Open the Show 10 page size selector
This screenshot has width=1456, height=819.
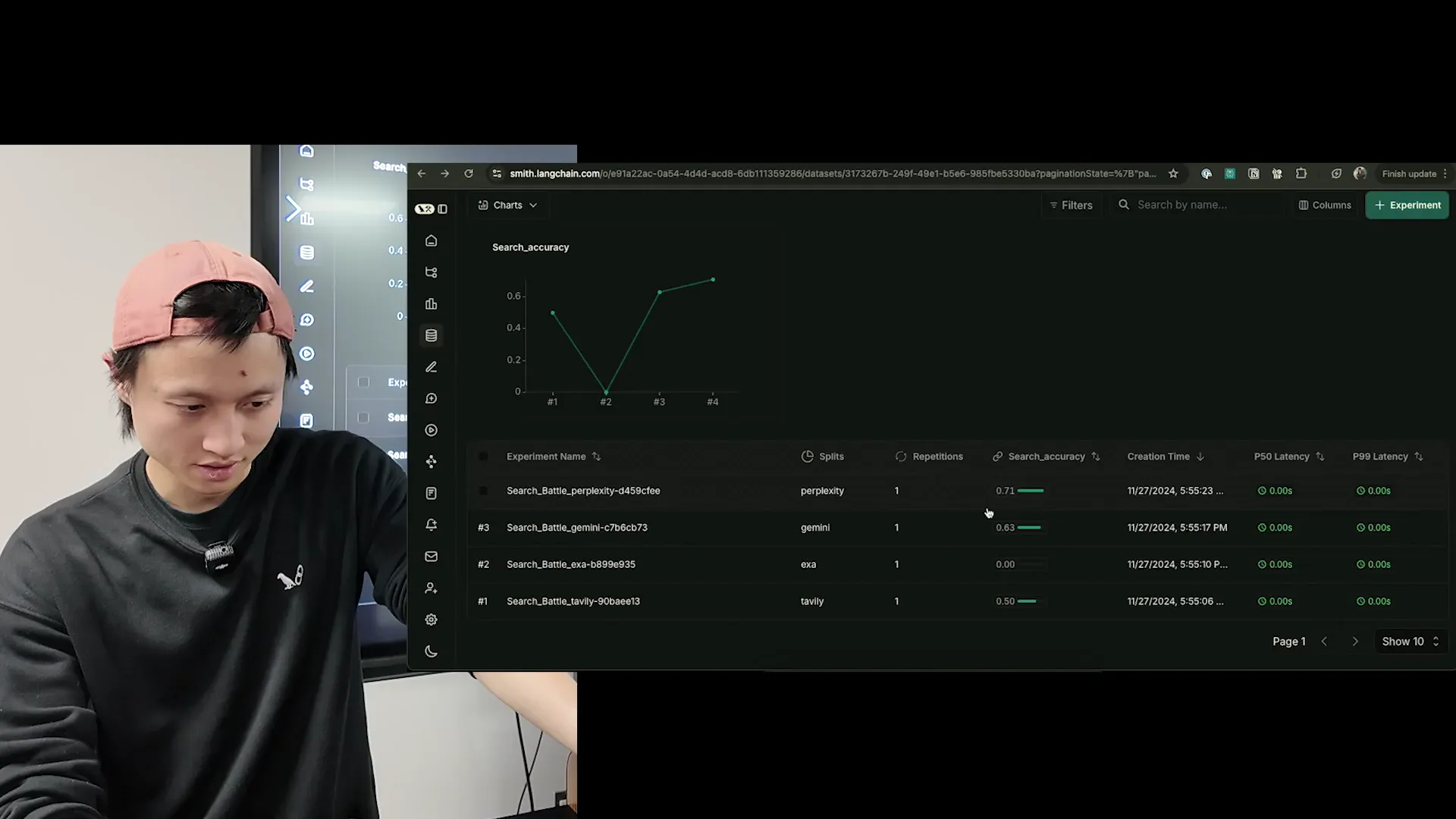pos(1410,642)
